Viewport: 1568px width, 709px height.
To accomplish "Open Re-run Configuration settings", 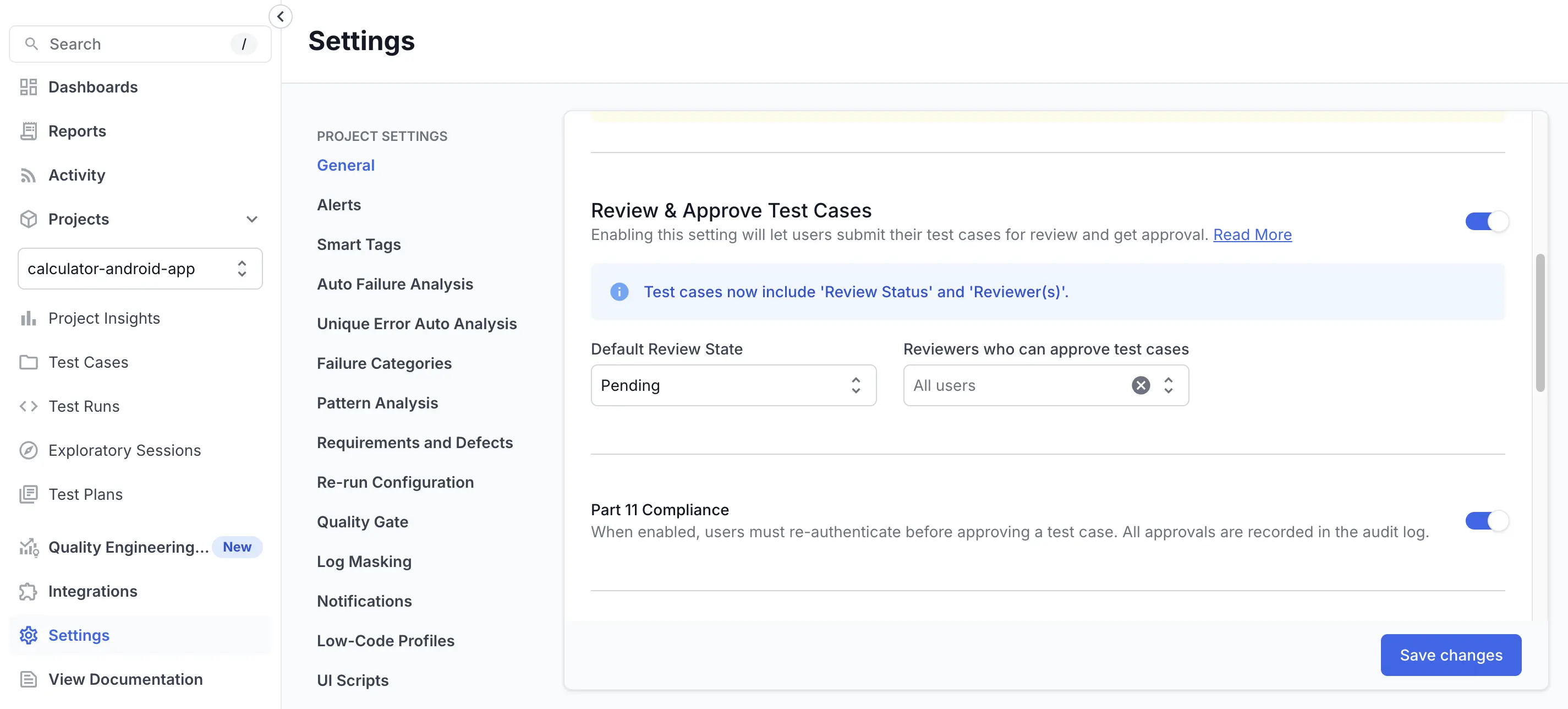I will pos(396,482).
